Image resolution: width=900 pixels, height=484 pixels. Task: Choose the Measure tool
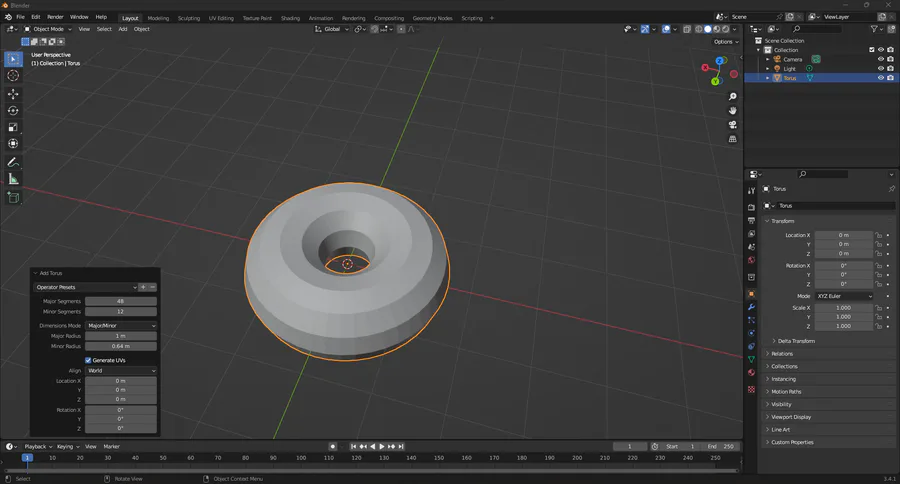tap(13, 180)
